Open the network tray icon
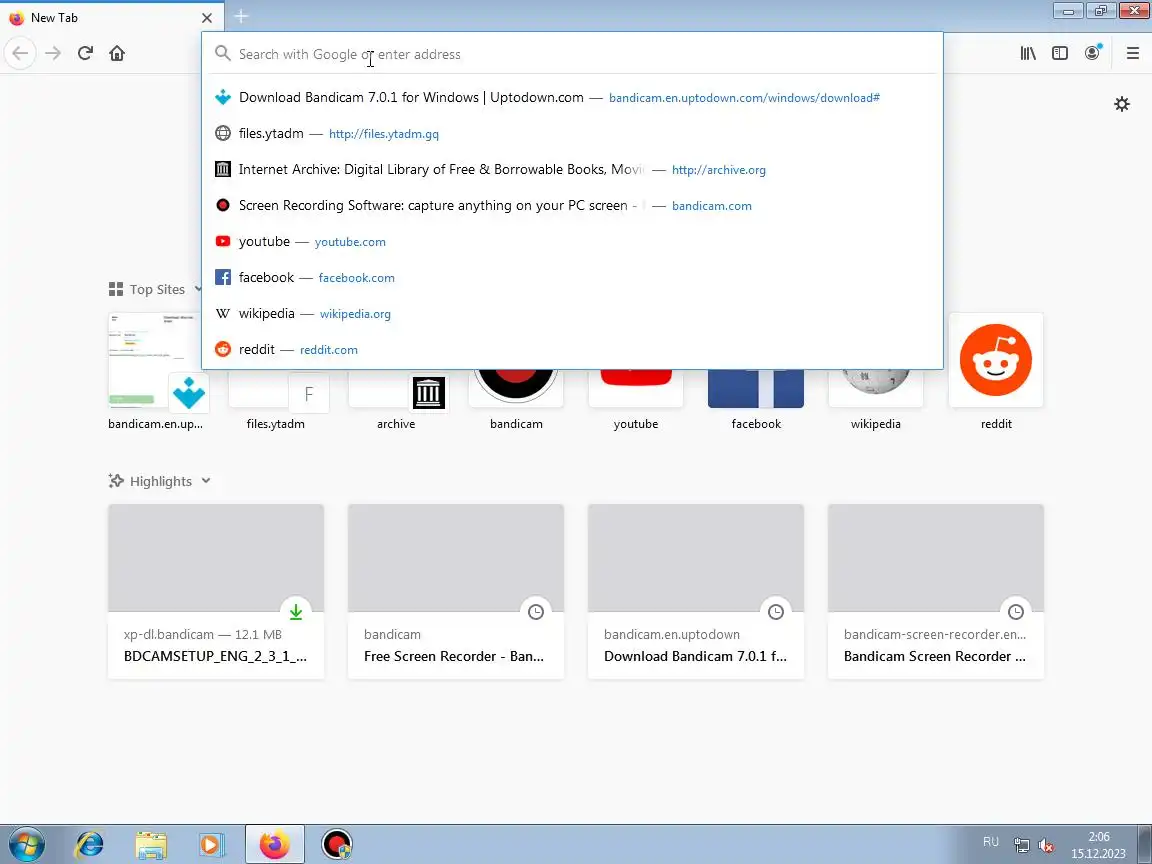This screenshot has height=864, width=1152. point(1021,846)
